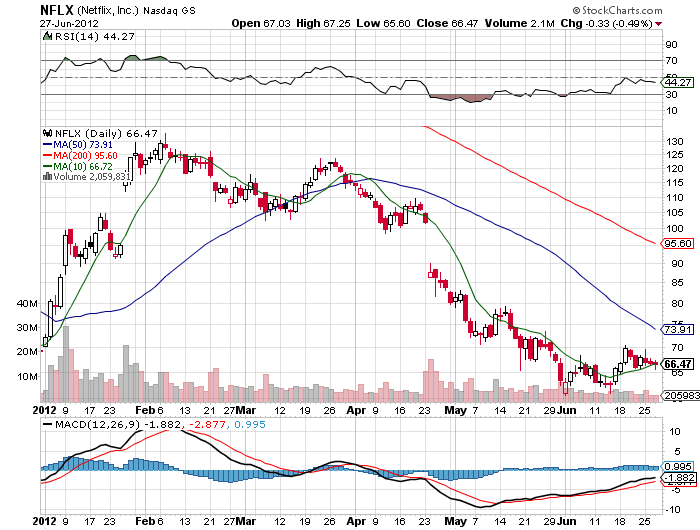Click the 30 level label on RSI axis
The image size is (700, 530).
(671, 94)
